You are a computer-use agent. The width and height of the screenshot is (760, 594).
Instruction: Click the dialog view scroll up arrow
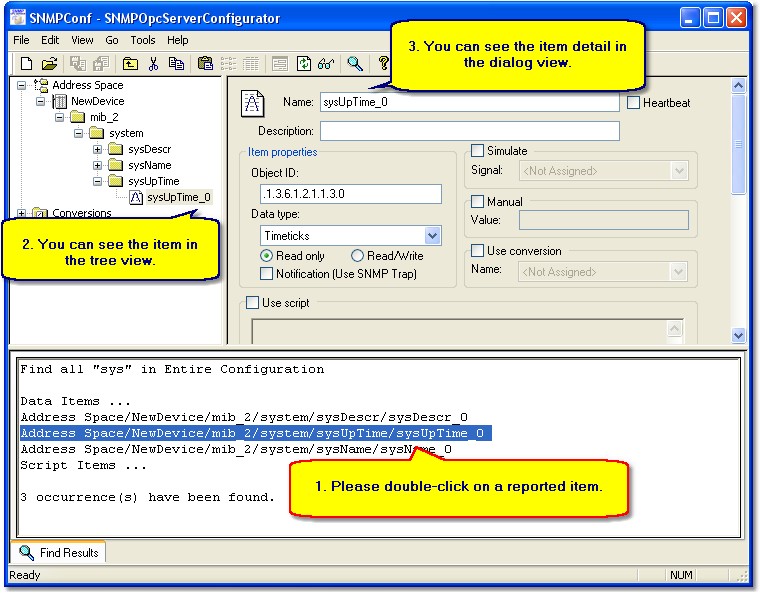click(738, 86)
